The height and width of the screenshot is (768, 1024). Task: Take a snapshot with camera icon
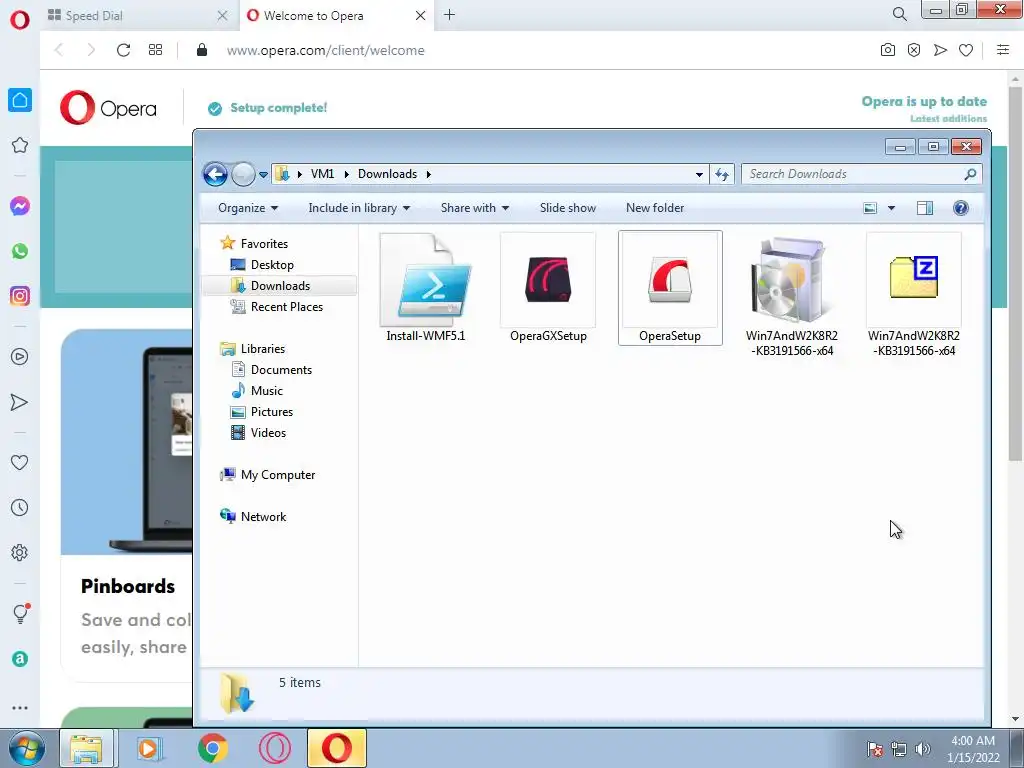coord(888,50)
